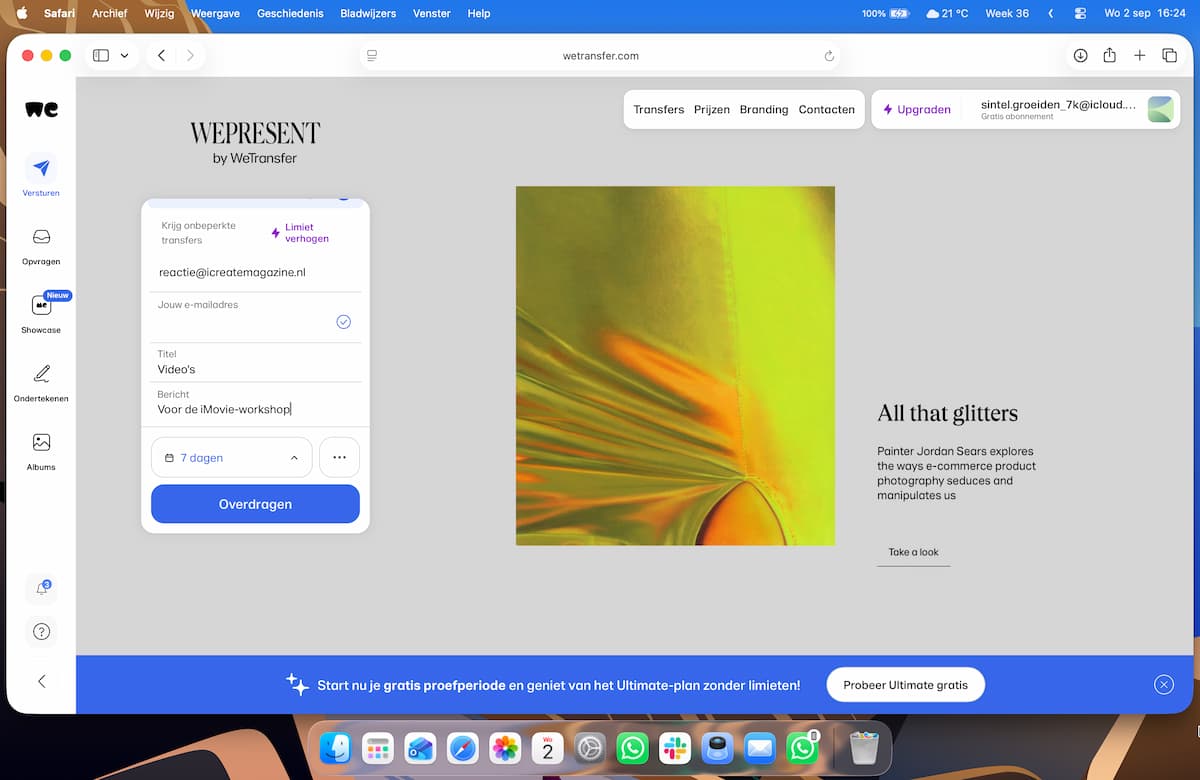This screenshot has height=780, width=1200.
Task: Click the weather 21 °C menu bar item
Action: (947, 13)
